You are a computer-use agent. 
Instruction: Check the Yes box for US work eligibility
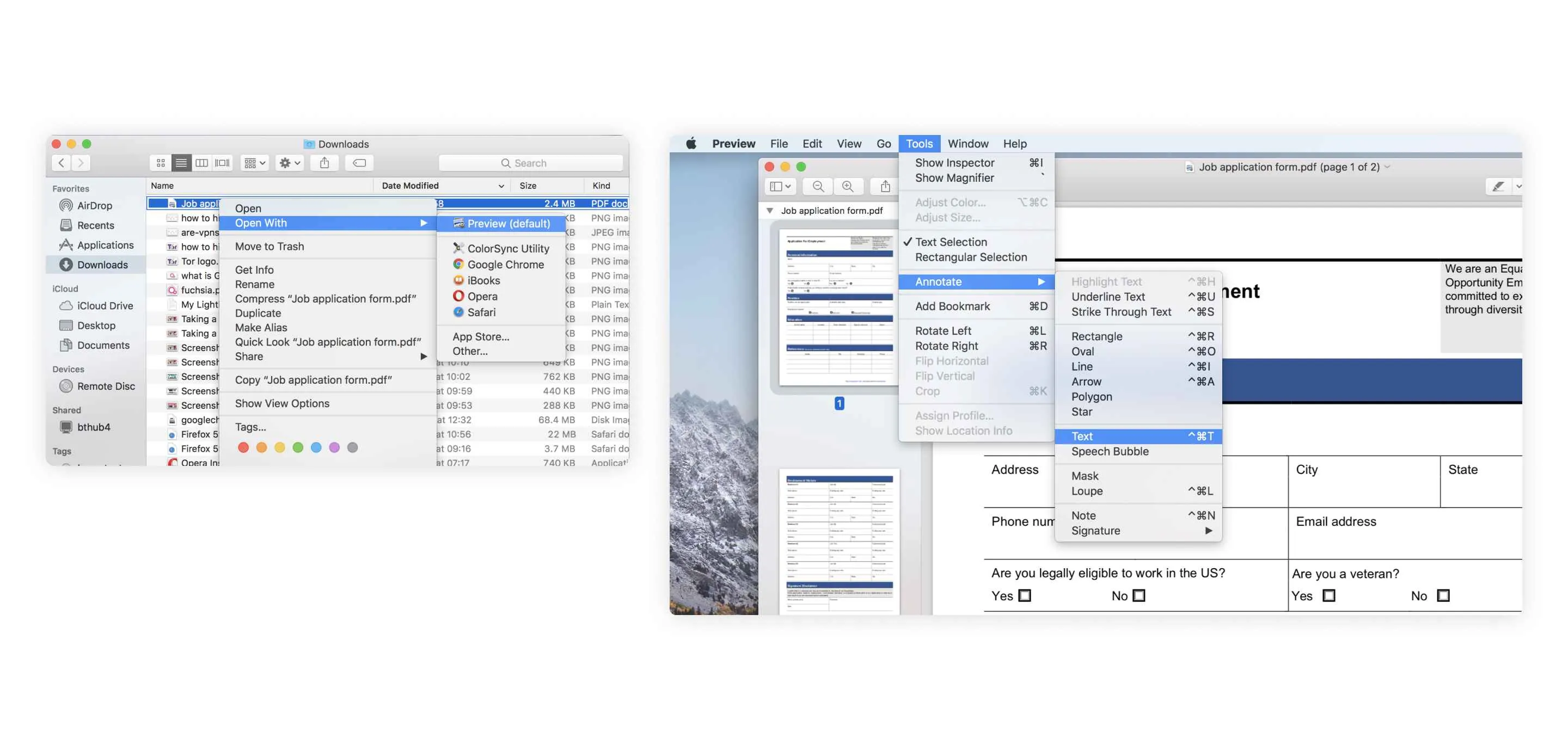tap(1026, 595)
